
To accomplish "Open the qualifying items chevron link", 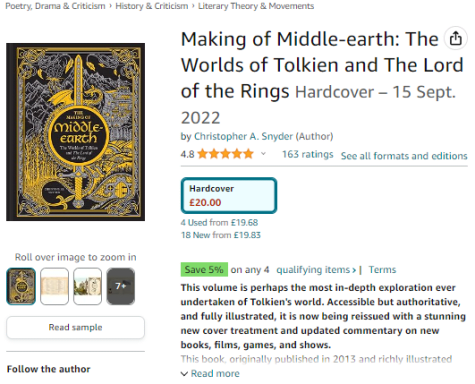I will coord(316,270).
